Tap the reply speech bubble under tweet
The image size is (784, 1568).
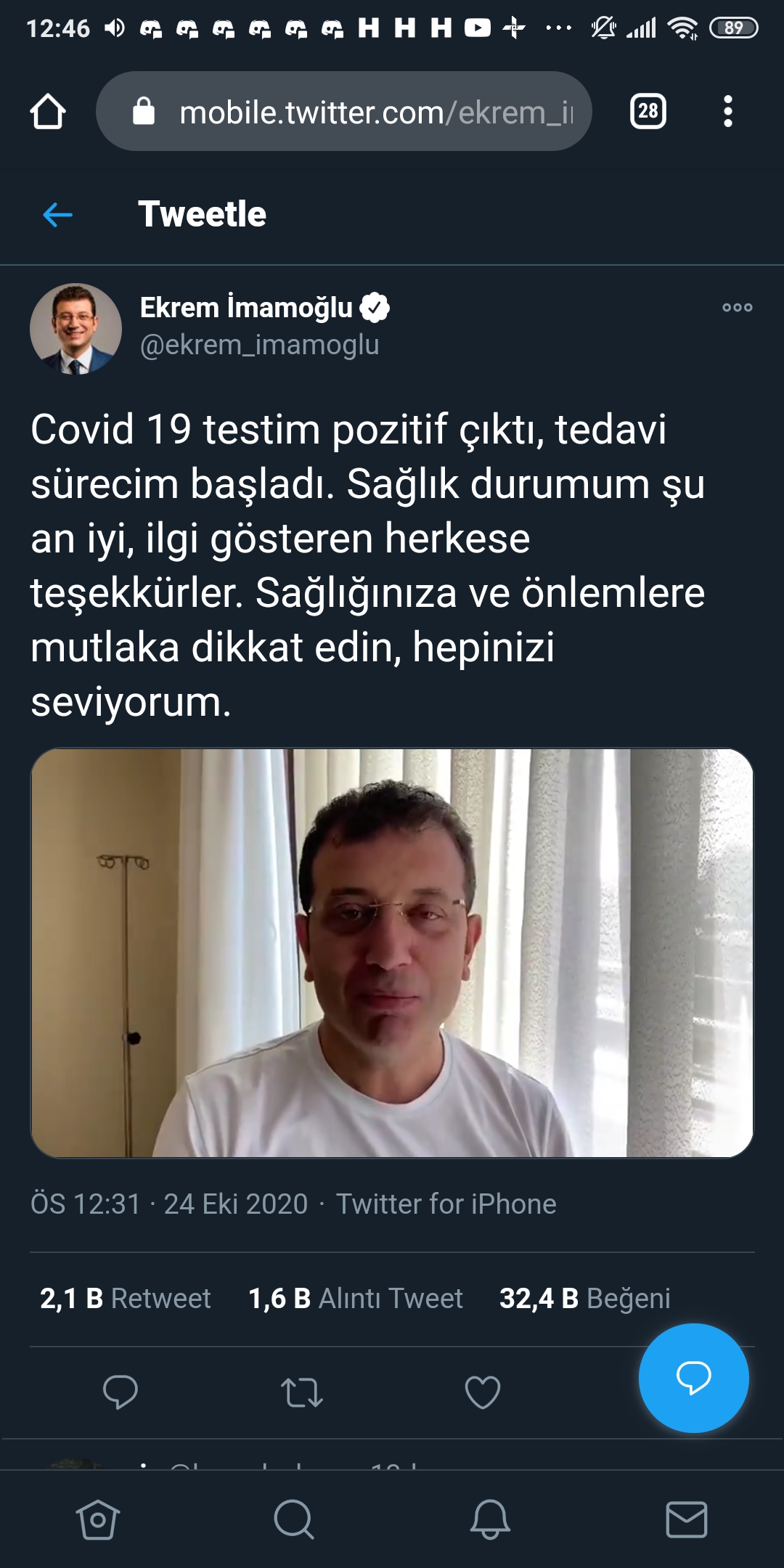121,1392
